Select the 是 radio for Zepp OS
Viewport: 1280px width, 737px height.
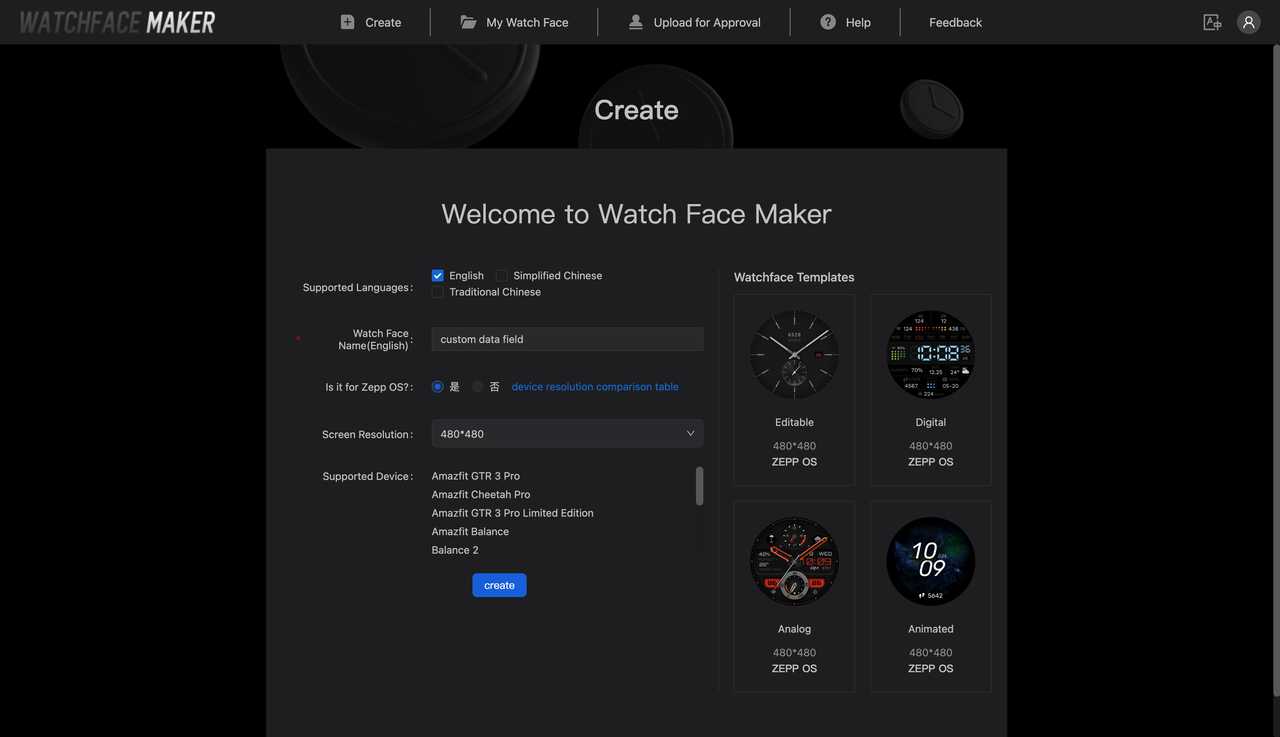(x=437, y=386)
